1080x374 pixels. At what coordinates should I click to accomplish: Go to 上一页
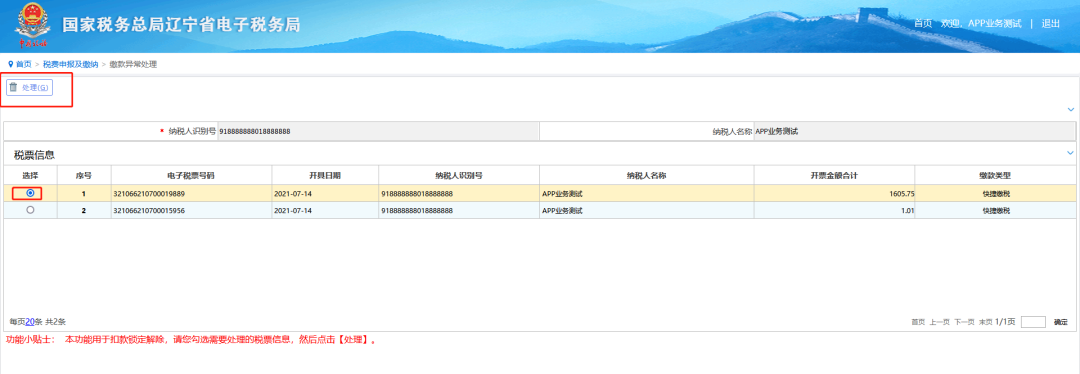939,322
